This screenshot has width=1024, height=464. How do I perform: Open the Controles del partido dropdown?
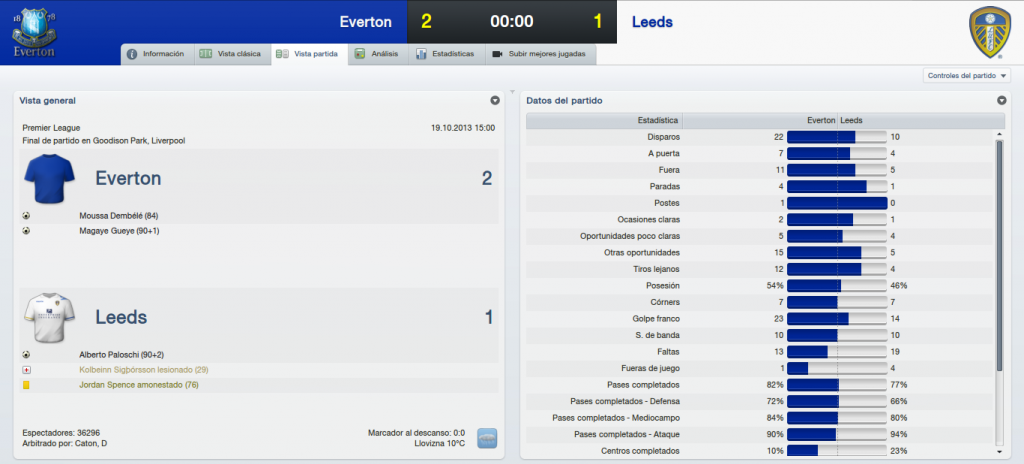click(967, 76)
